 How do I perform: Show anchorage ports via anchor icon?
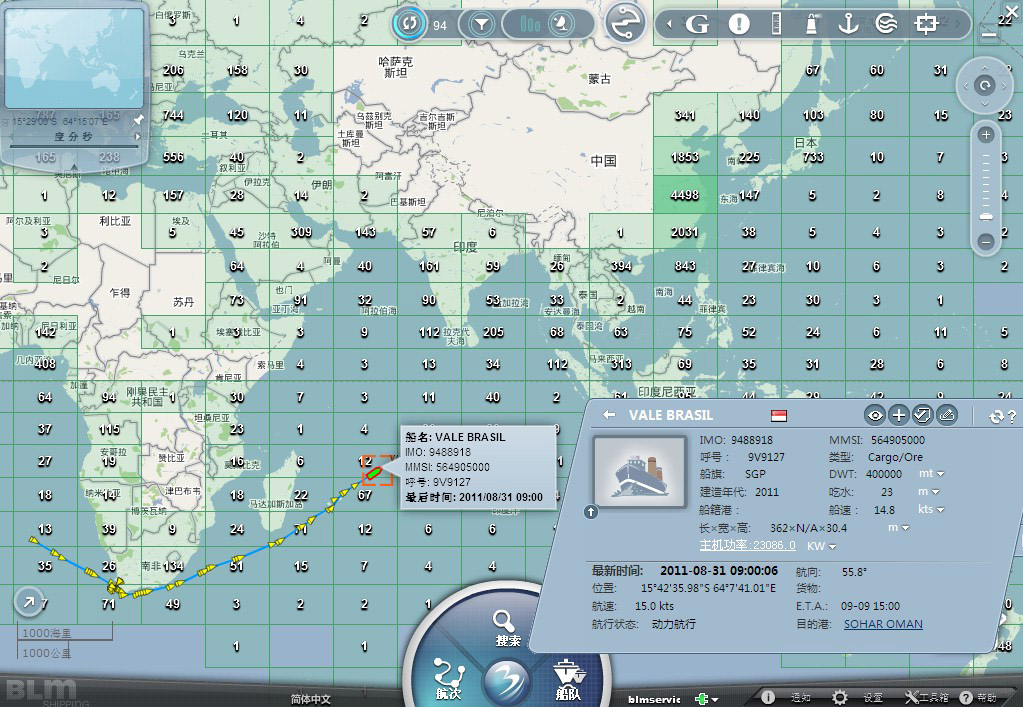pyautogui.click(x=848, y=24)
